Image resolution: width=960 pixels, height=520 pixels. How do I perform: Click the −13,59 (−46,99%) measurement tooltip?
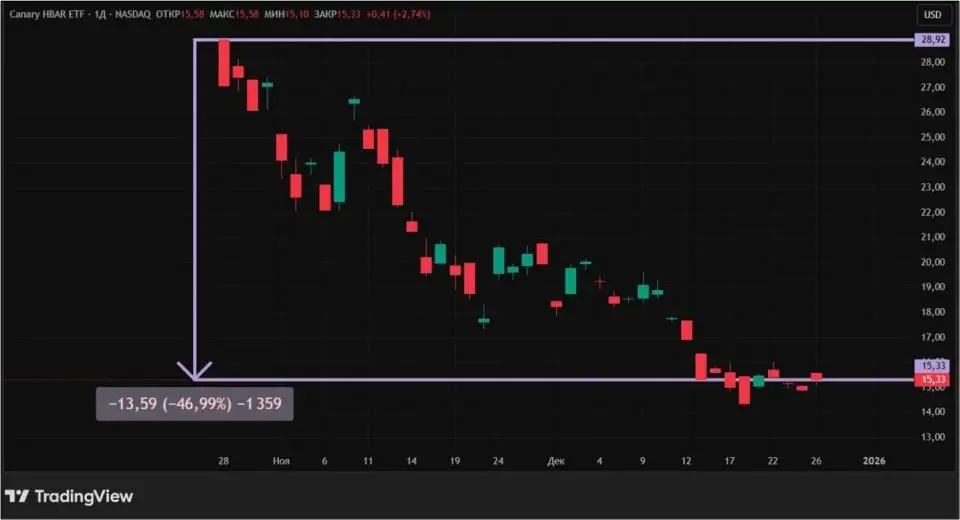pos(195,404)
